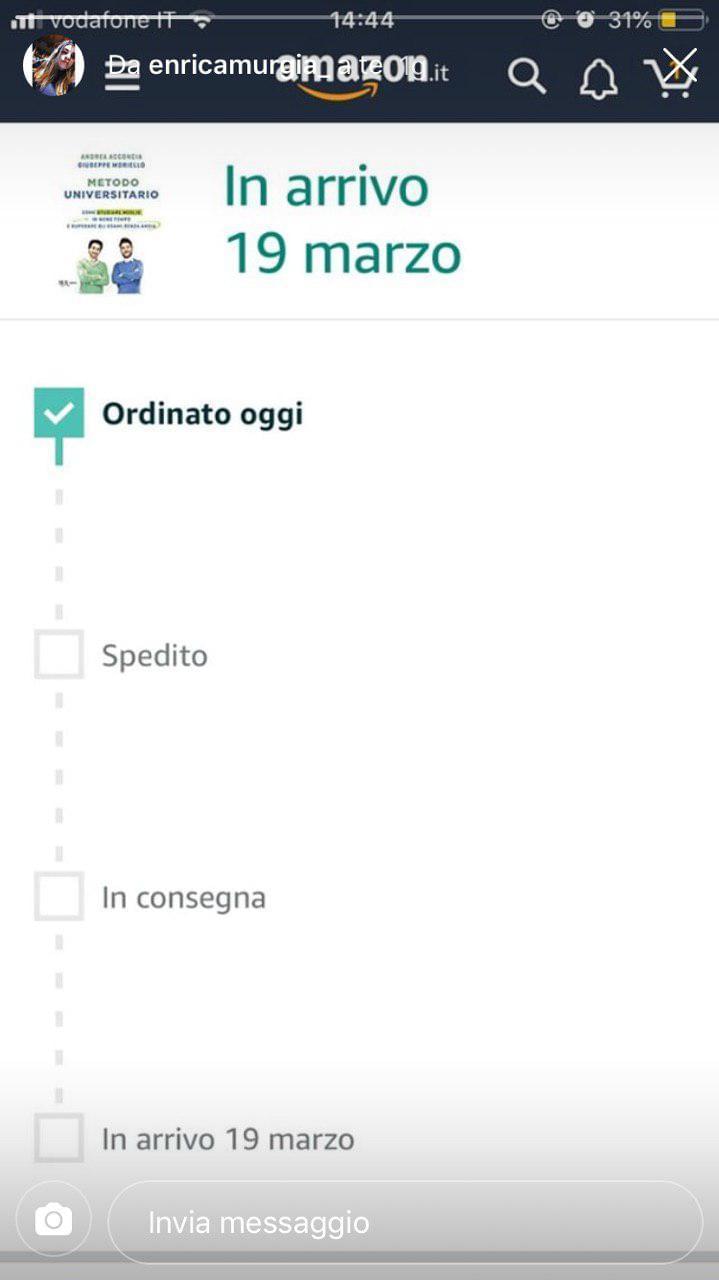Focus the Invia messaggio text field
Image resolution: width=719 pixels, height=1280 pixels.
[405, 1222]
